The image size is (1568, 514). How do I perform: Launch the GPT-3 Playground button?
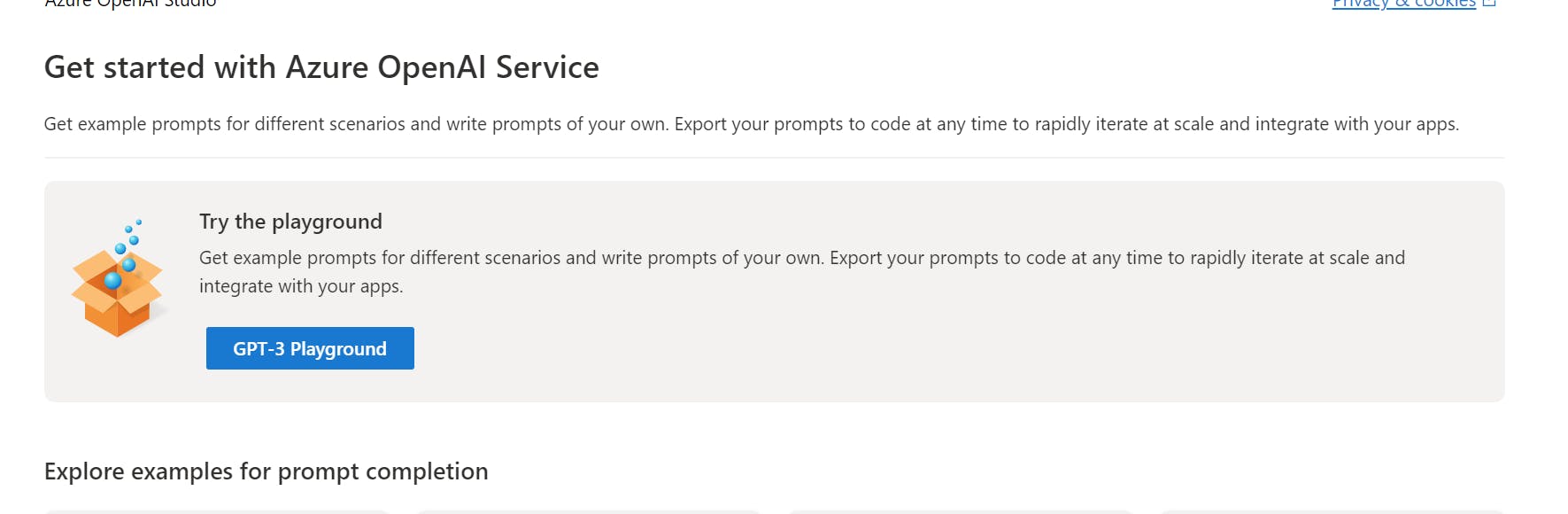(310, 348)
